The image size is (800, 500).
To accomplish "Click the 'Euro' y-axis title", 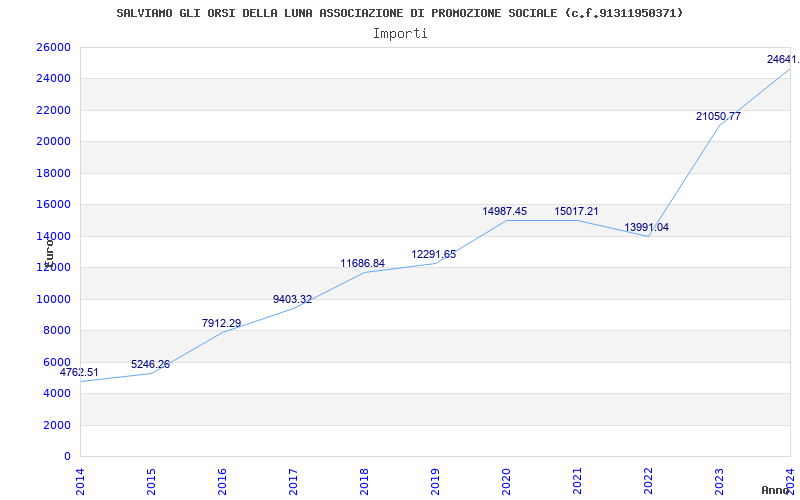I will coord(49,253).
